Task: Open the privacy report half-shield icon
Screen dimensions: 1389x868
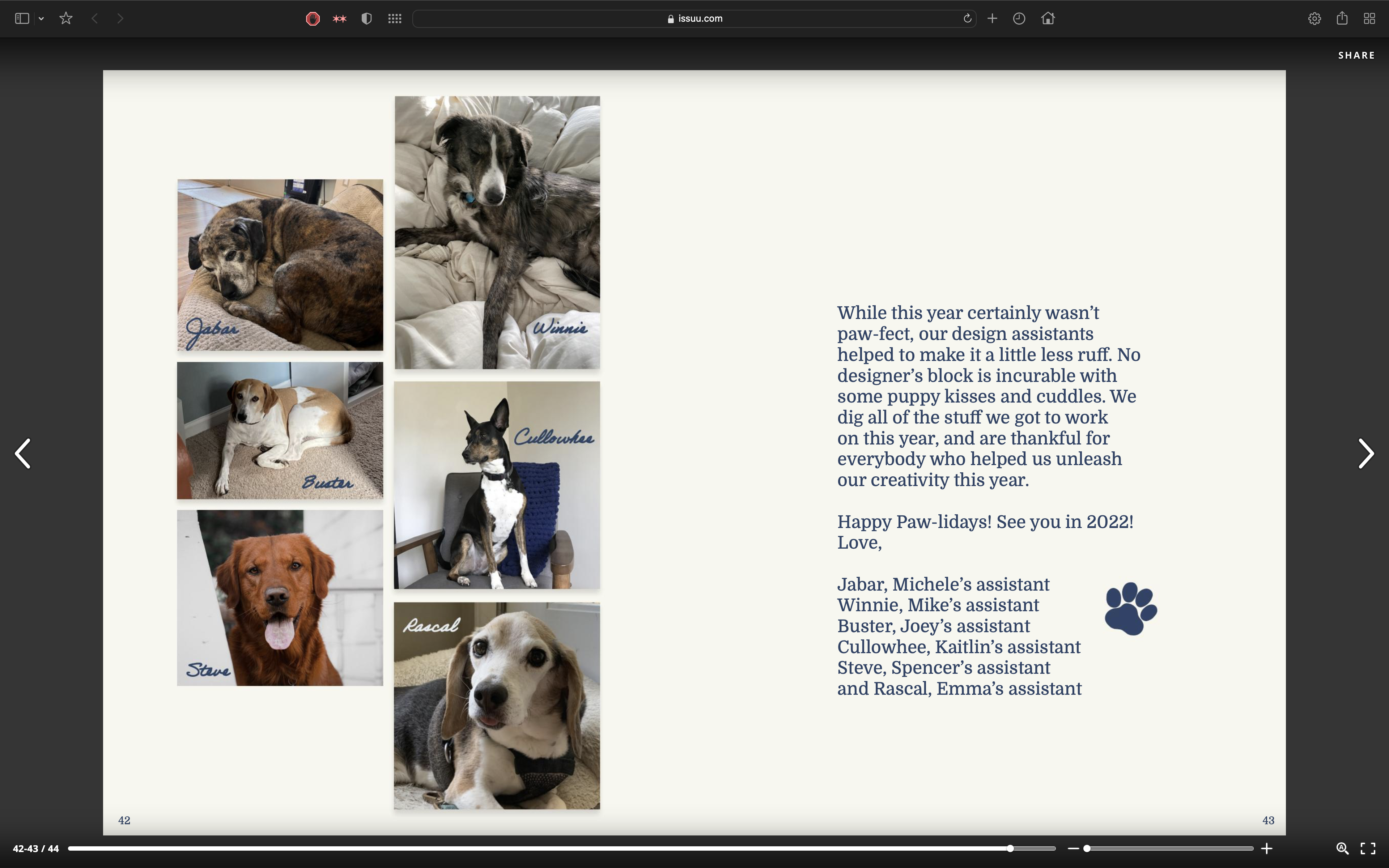Action: pos(367,18)
